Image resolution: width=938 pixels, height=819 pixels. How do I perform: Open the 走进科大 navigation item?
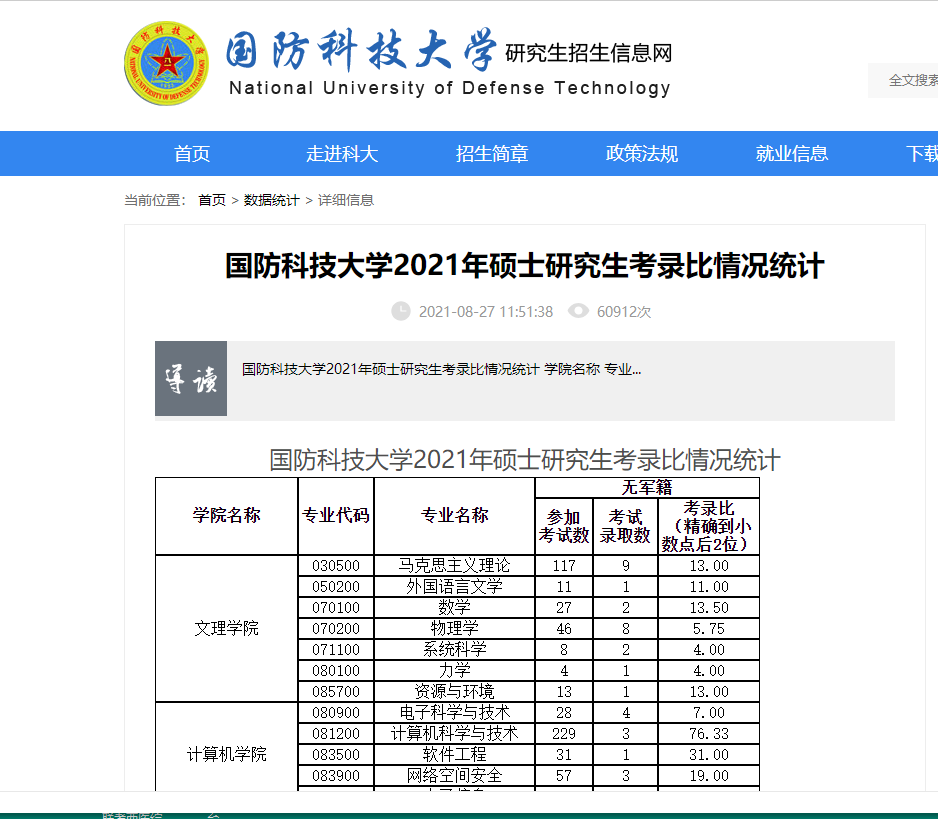[x=342, y=154]
